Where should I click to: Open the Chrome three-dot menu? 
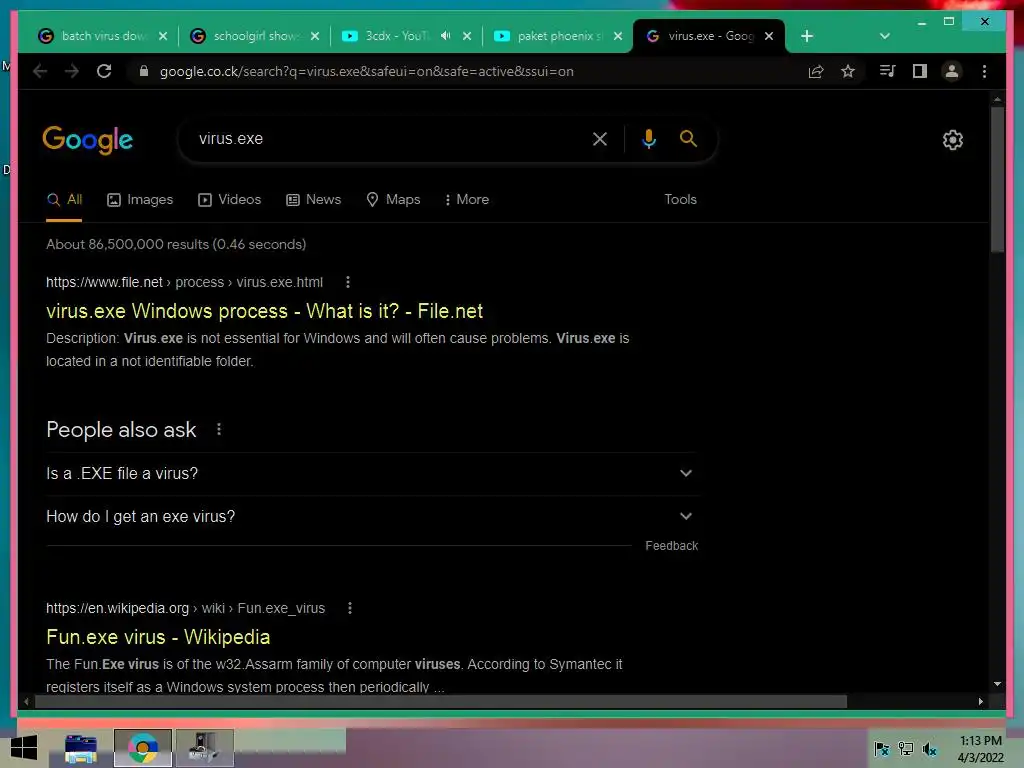point(984,71)
